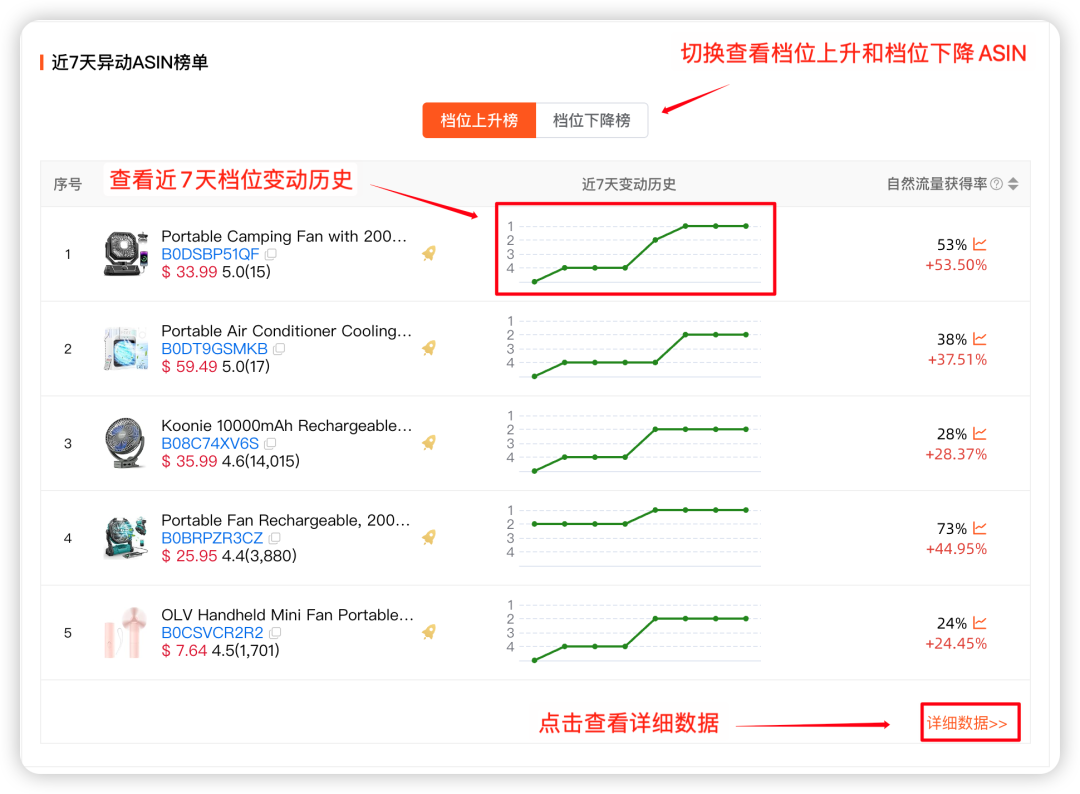Click the orange trend icon next to 38%
This screenshot has width=1080, height=794.
pos(977,338)
